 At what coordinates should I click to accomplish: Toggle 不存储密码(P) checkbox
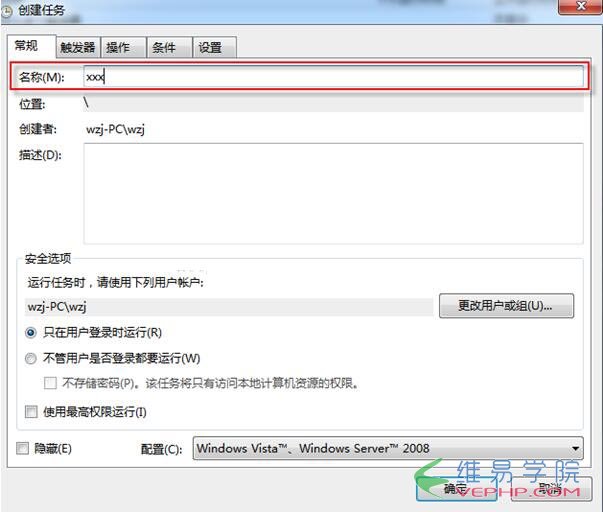click(x=50, y=383)
